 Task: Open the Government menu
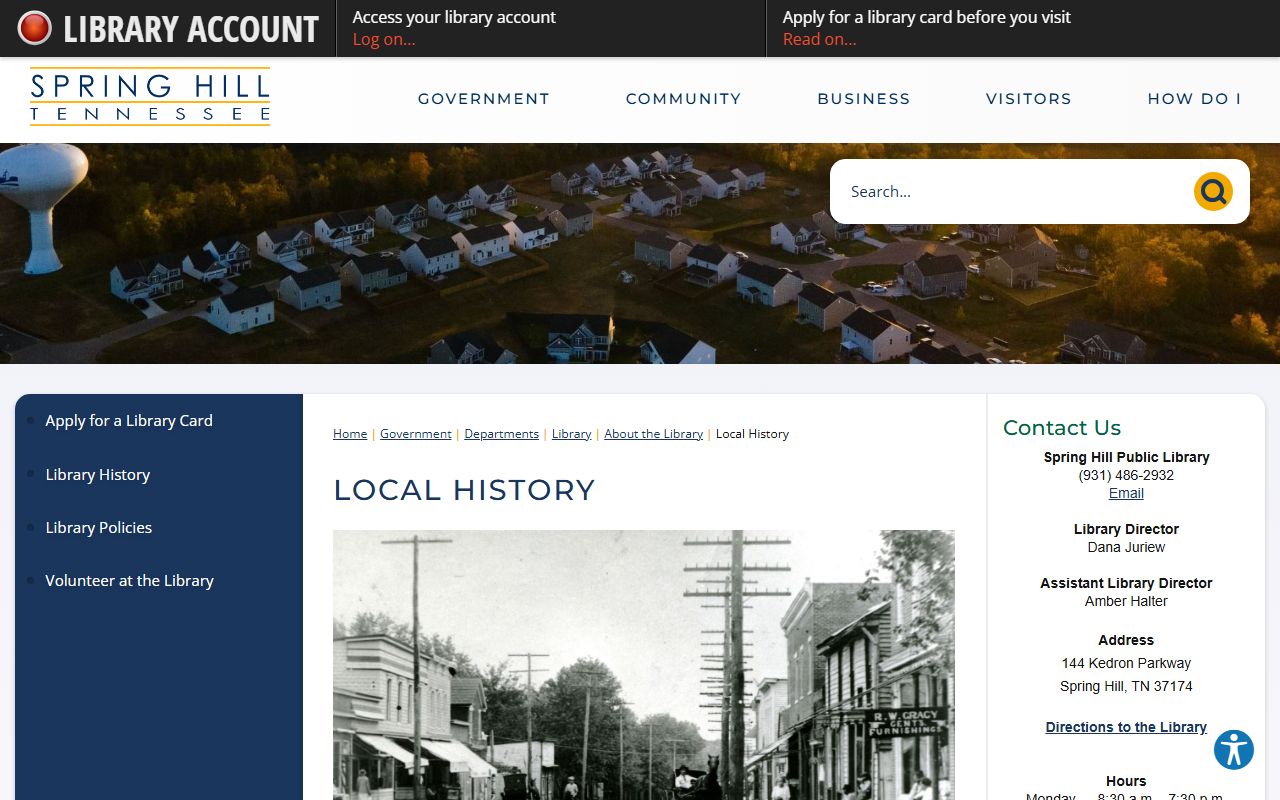pos(484,99)
